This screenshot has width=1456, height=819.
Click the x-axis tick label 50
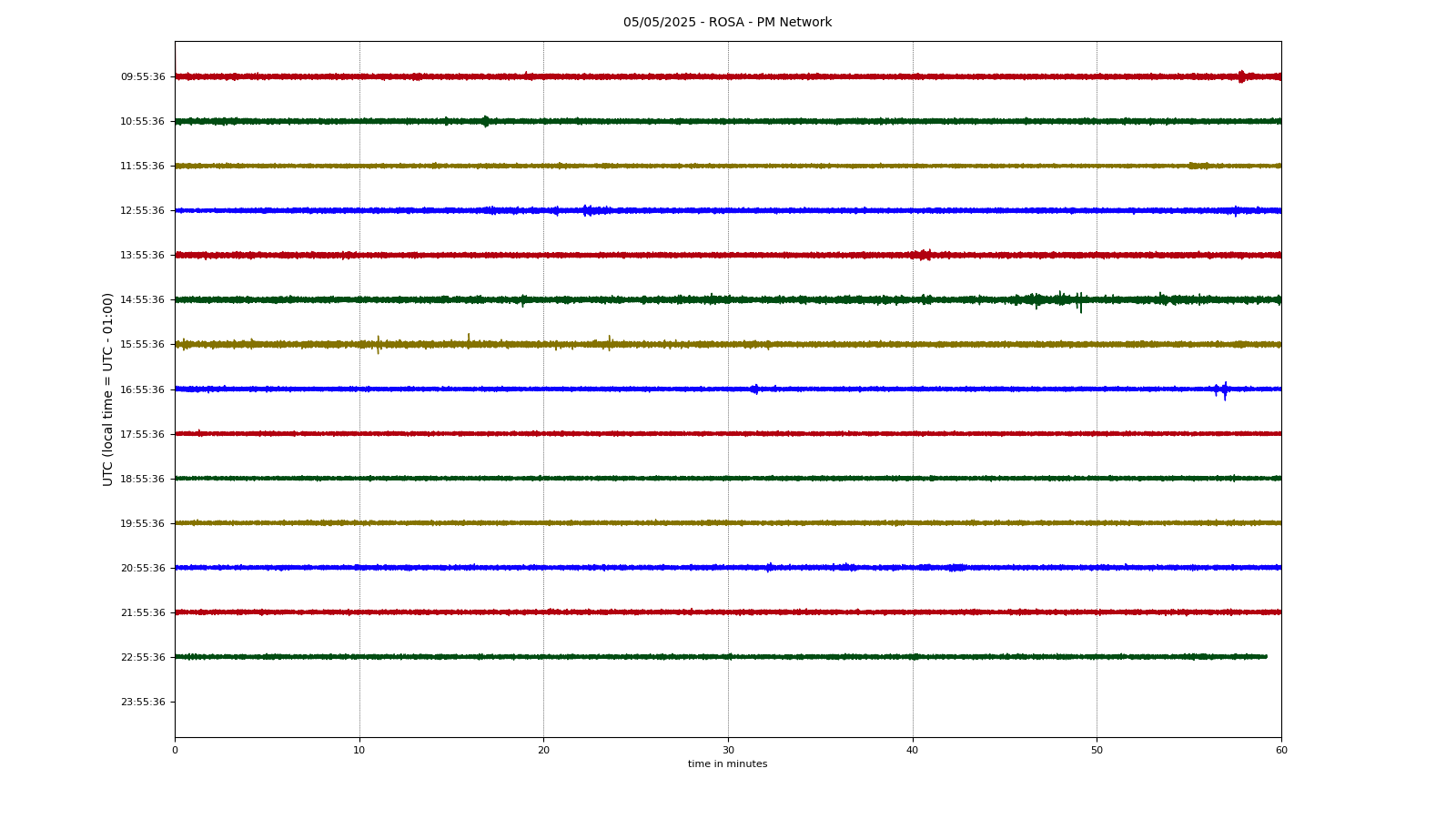pyautogui.click(x=1097, y=751)
